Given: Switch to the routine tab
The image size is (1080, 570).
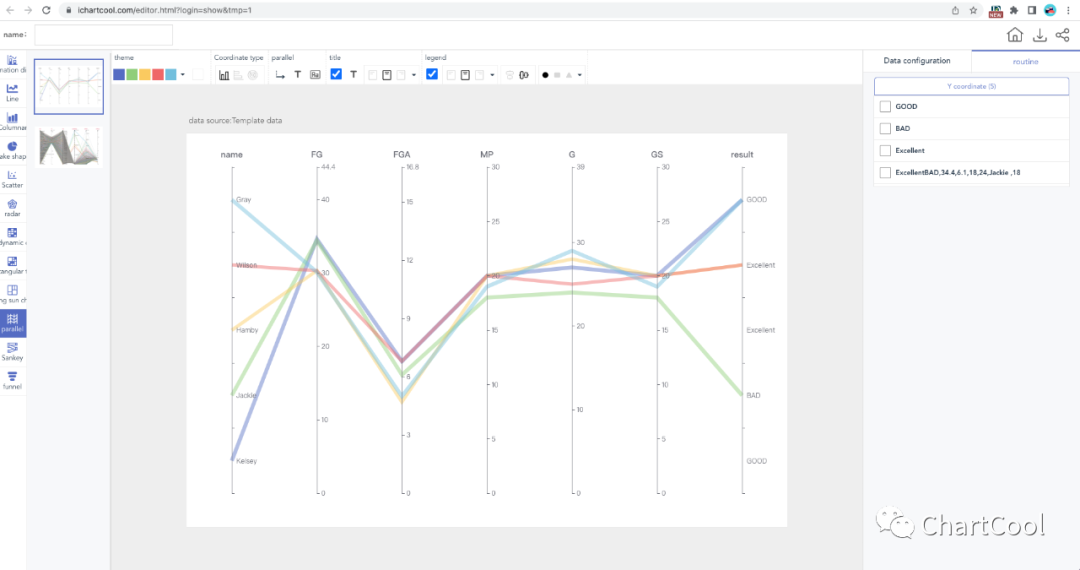Looking at the screenshot, I should (x=1025, y=61).
